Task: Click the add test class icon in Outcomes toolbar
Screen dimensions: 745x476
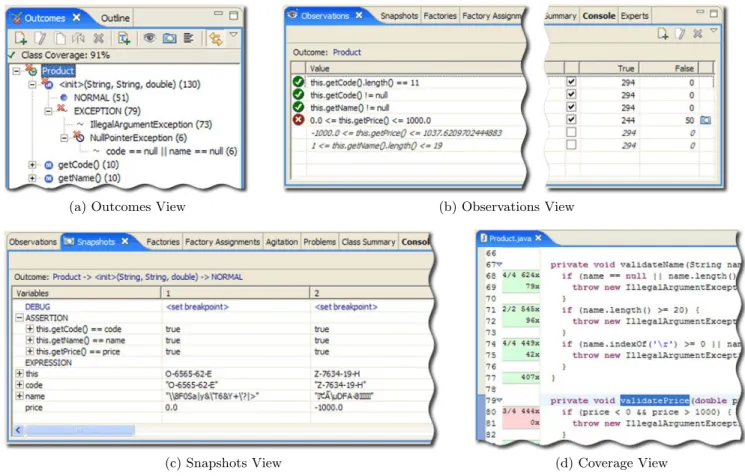Action: pos(124,38)
